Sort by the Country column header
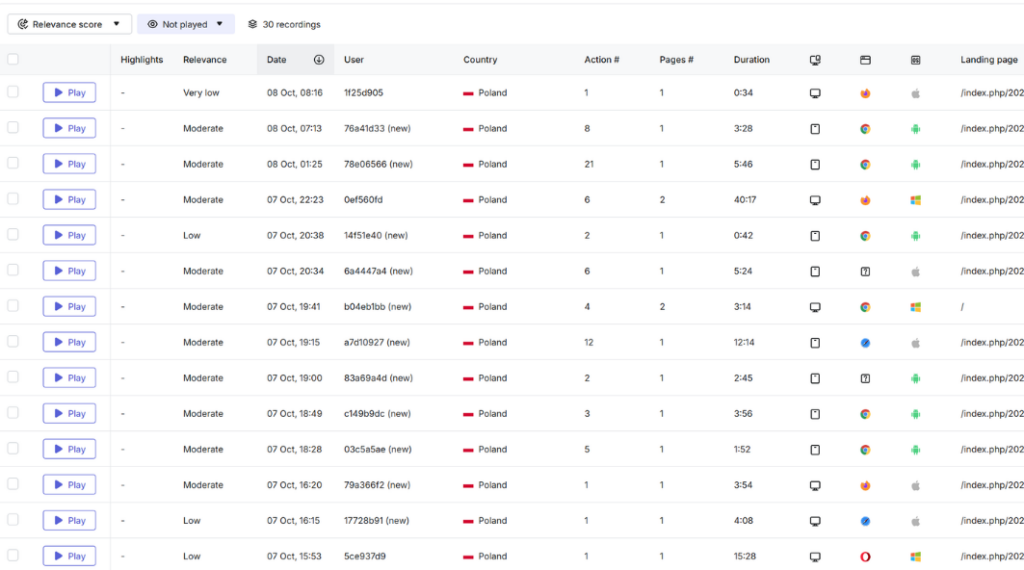Screen dimensions: 1024x570 480,60
